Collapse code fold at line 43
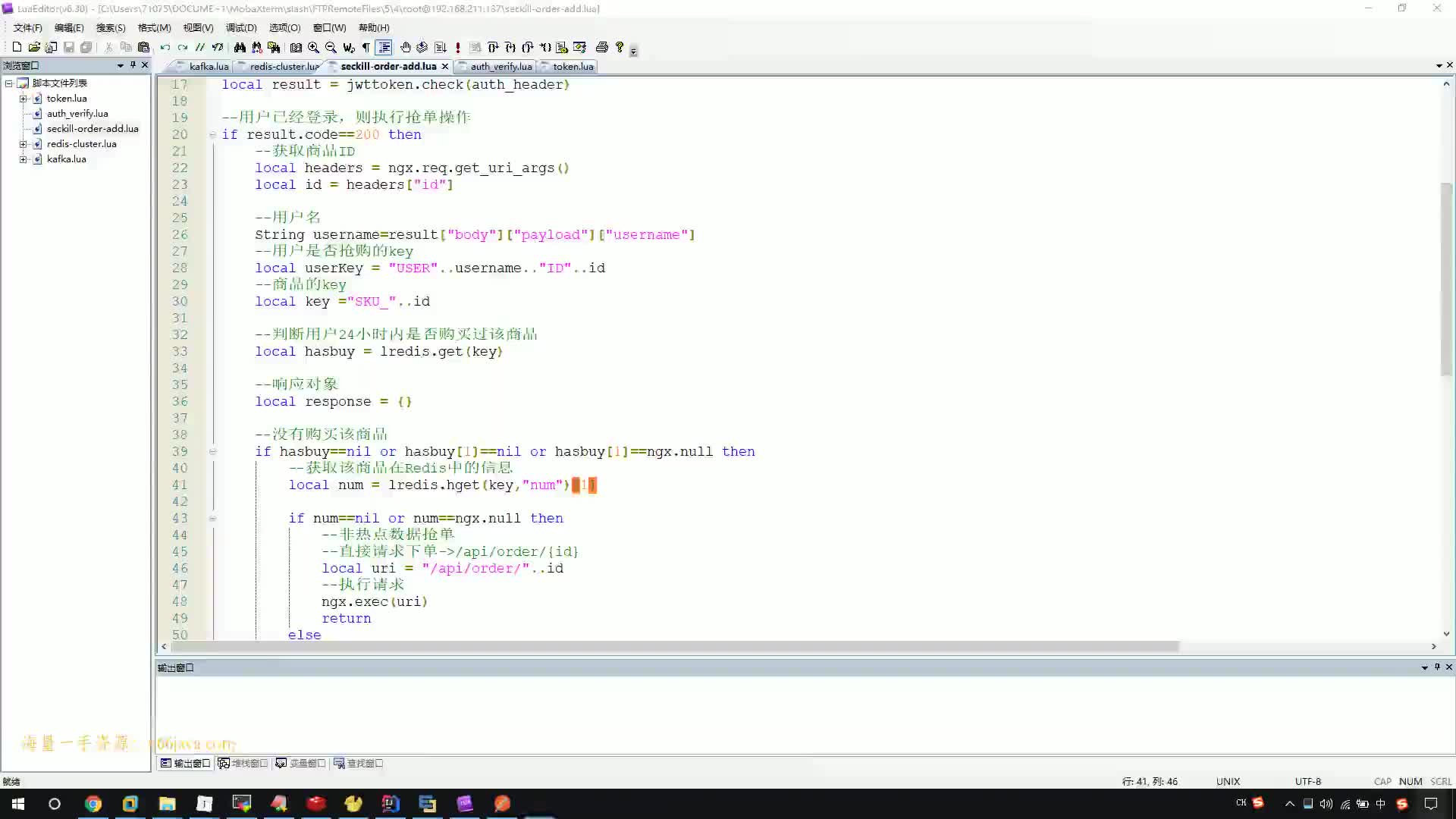Screen dimensions: 1456x819 (212, 518)
